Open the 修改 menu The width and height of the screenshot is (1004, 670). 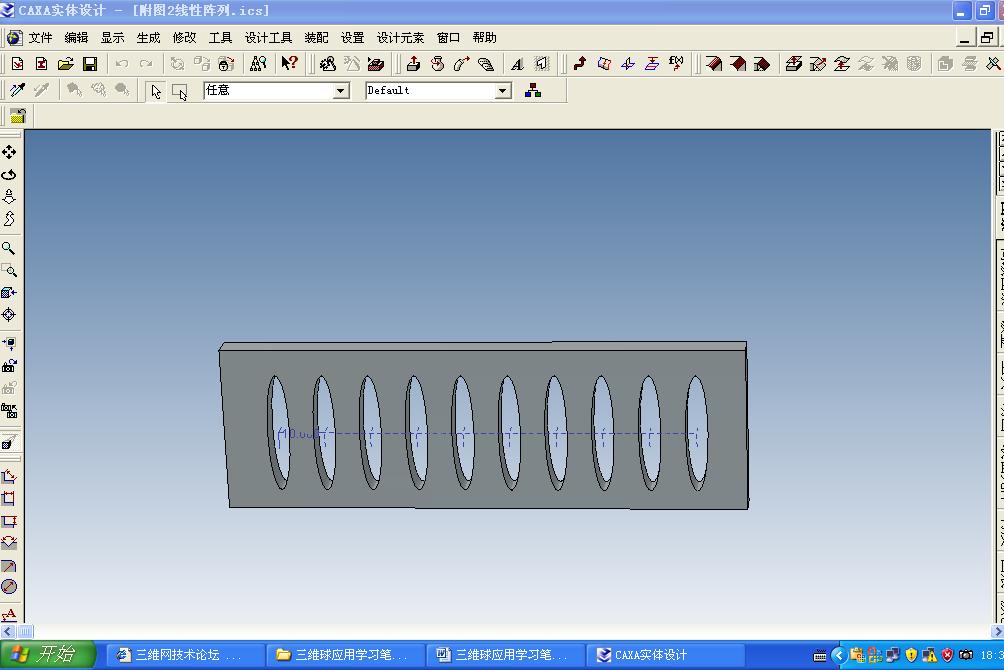pos(184,38)
